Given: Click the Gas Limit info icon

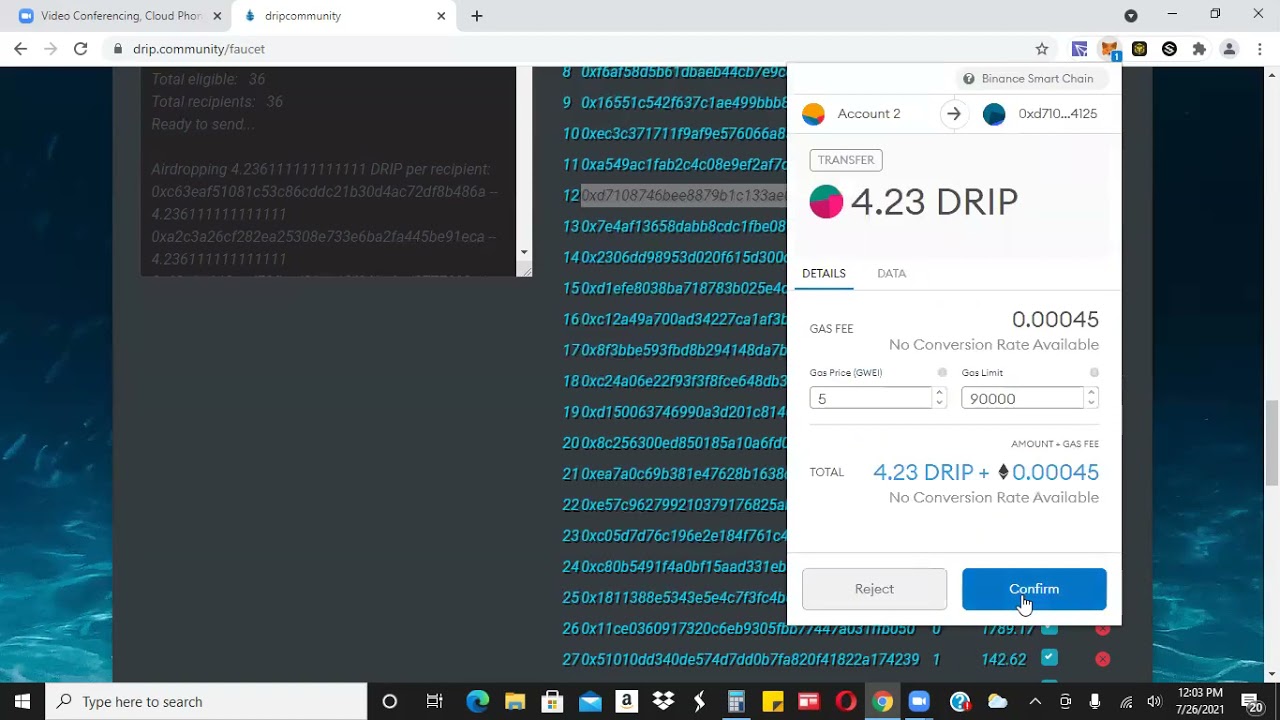Looking at the screenshot, I should [x=1094, y=373].
